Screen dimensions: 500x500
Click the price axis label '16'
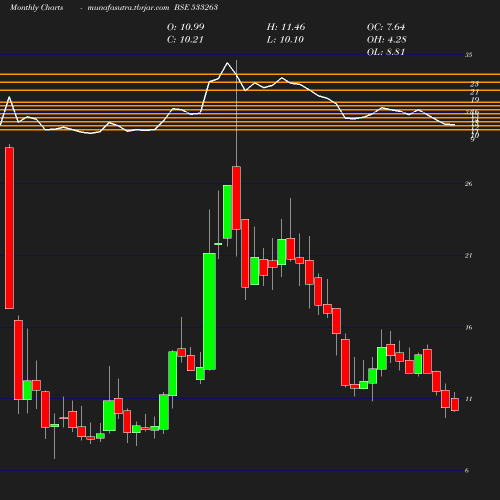468,327
